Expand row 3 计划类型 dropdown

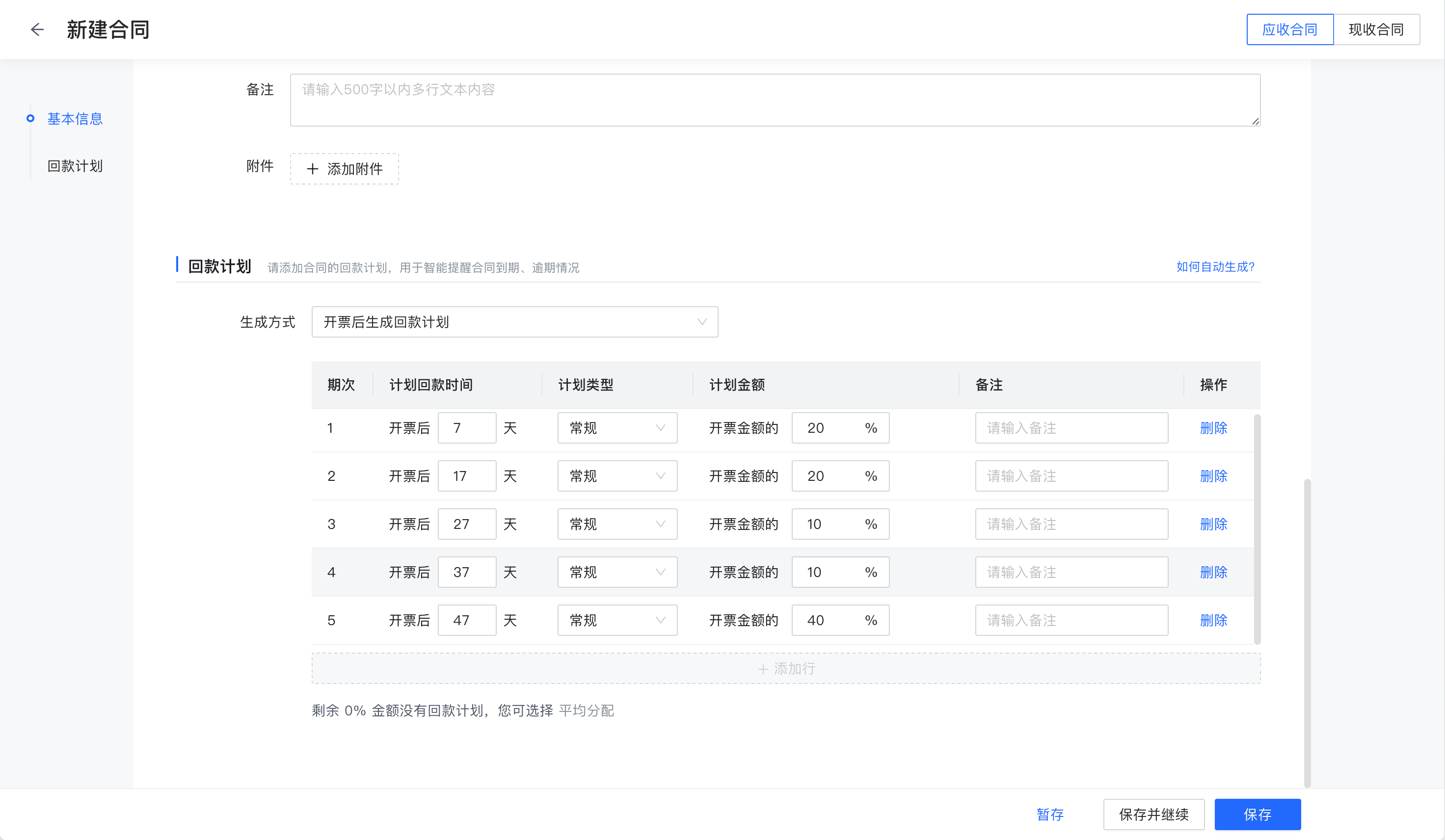tap(616, 524)
